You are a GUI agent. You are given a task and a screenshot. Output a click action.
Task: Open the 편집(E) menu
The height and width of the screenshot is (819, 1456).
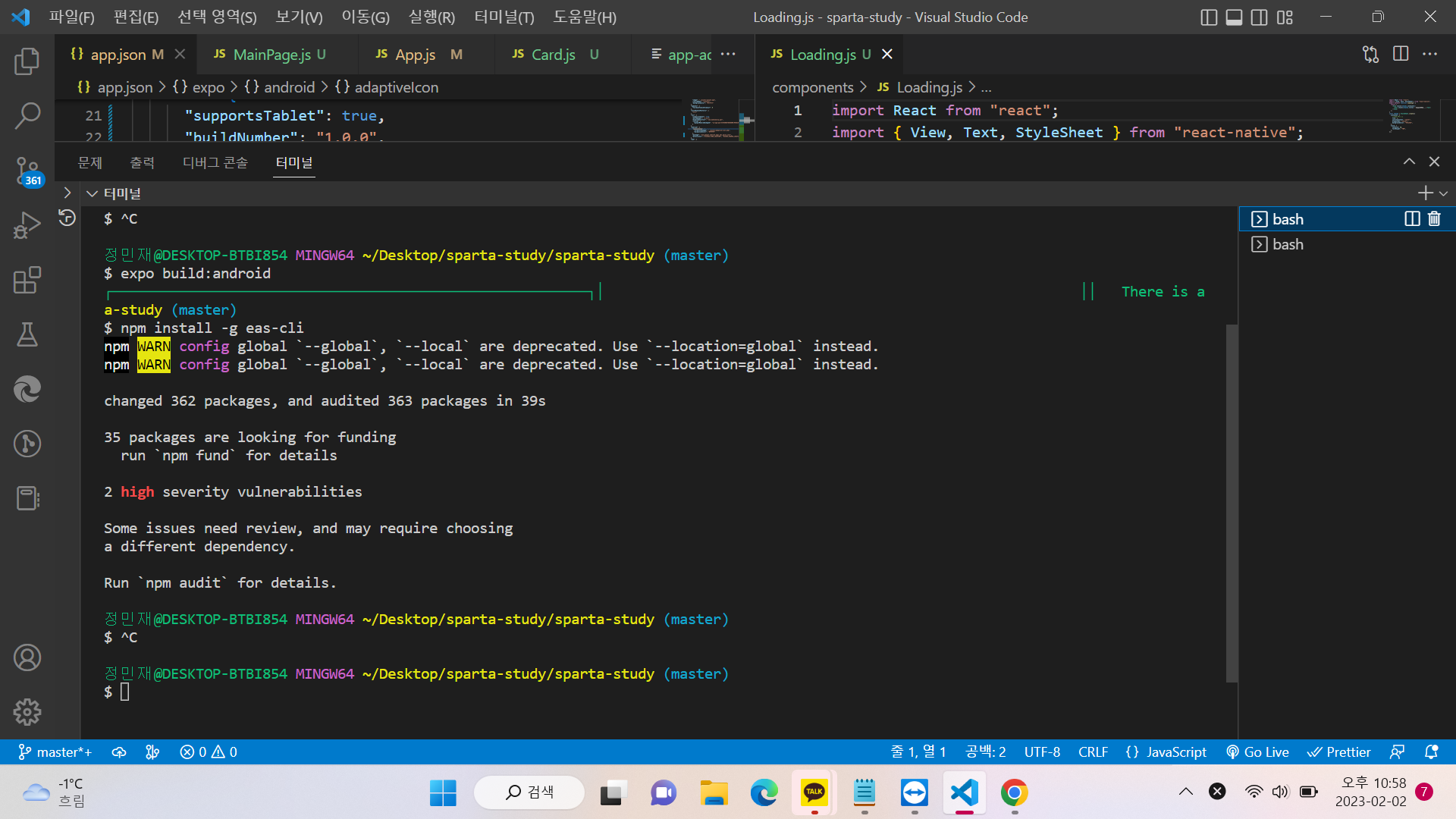pos(136,17)
